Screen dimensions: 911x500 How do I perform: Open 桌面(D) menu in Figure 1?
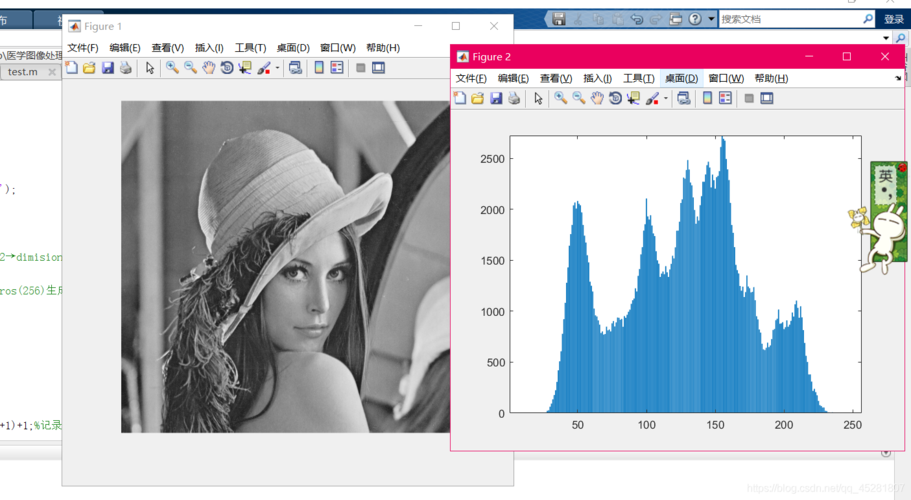tap(293, 48)
